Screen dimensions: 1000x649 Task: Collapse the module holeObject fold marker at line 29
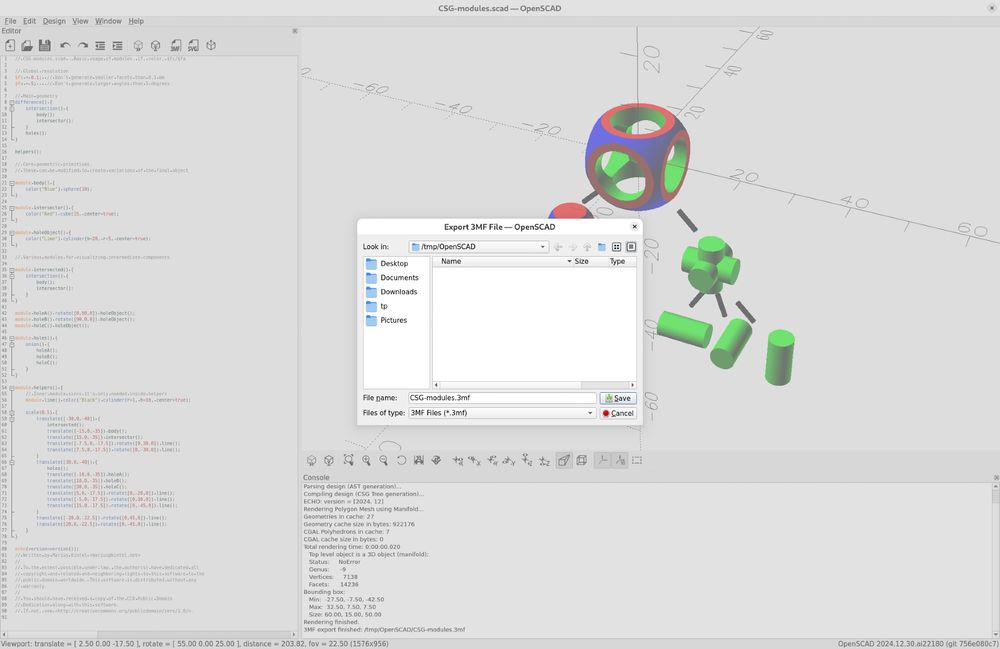tap(11, 233)
